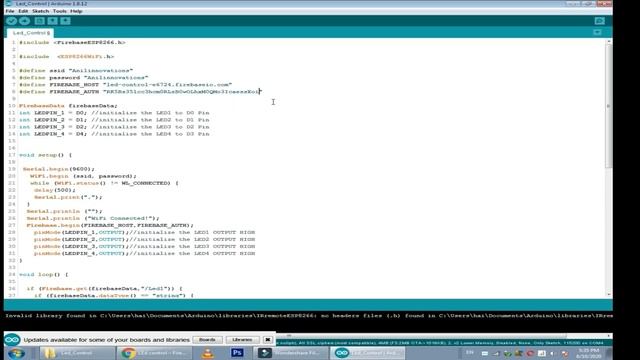Click the 'WiFi.begin (ssid, password);' line
Image resolution: width=640 pixels, height=360 pixels.
pos(83,176)
